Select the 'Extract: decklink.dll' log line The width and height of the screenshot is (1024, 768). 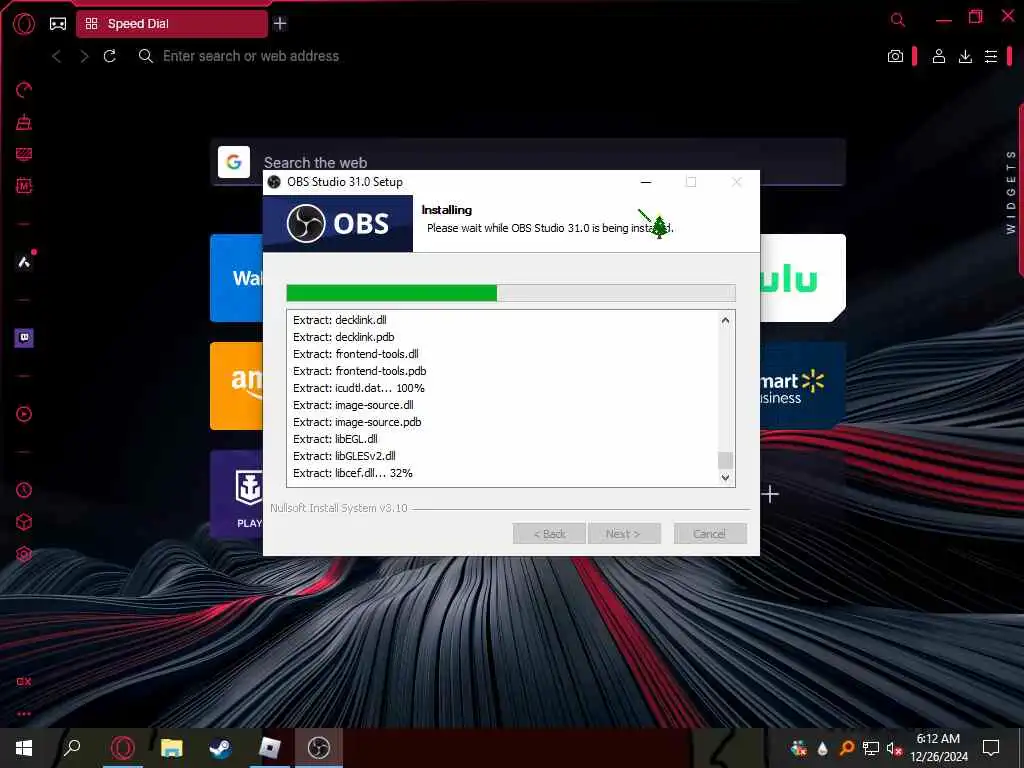pos(340,320)
